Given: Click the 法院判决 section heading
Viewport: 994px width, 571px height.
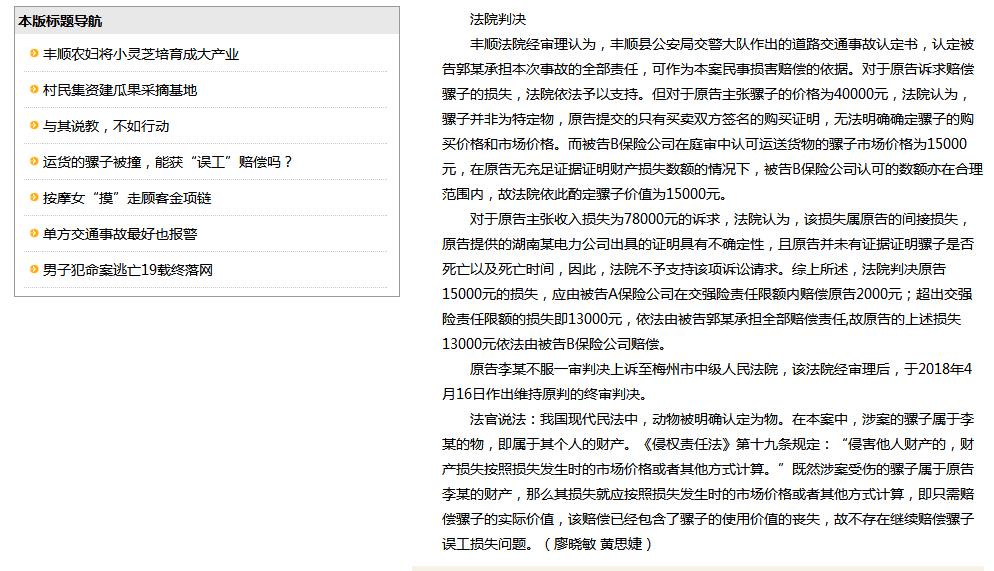Looking at the screenshot, I should pos(498,20).
